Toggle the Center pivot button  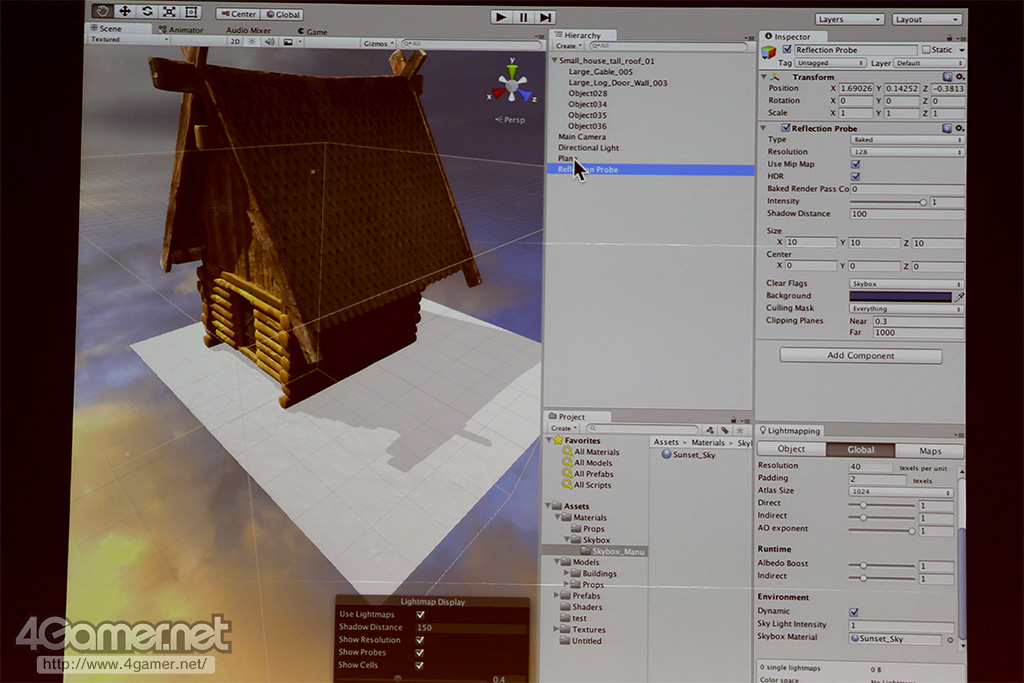[238, 14]
